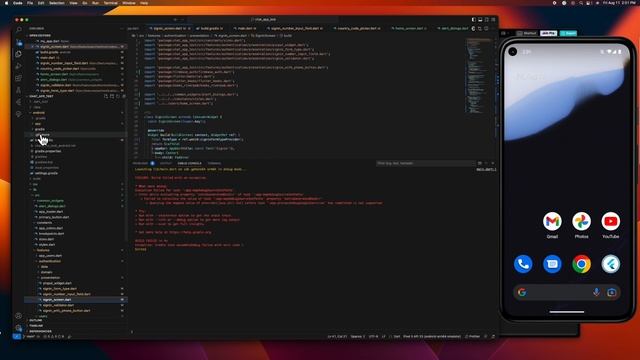Tap the Google search bar on the emulator
The width and height of the screenshot is (640, 360).
coord(567,292)
